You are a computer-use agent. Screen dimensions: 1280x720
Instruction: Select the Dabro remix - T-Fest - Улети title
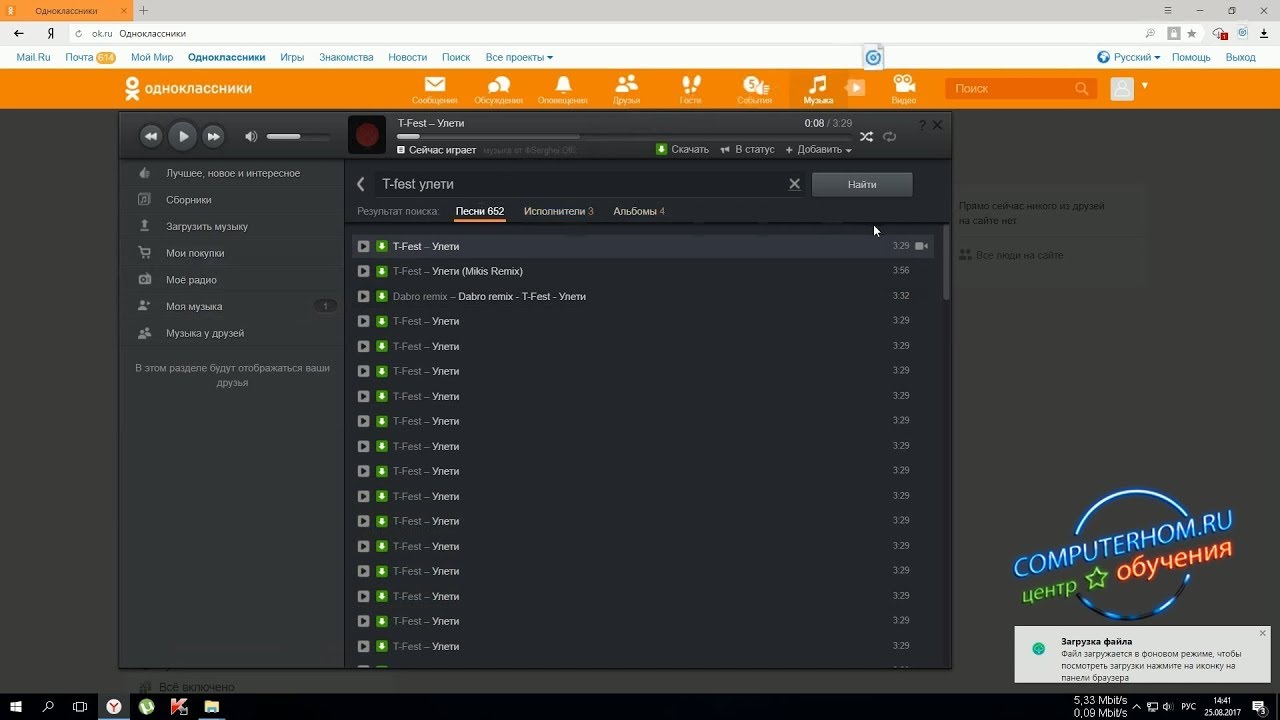522,296
